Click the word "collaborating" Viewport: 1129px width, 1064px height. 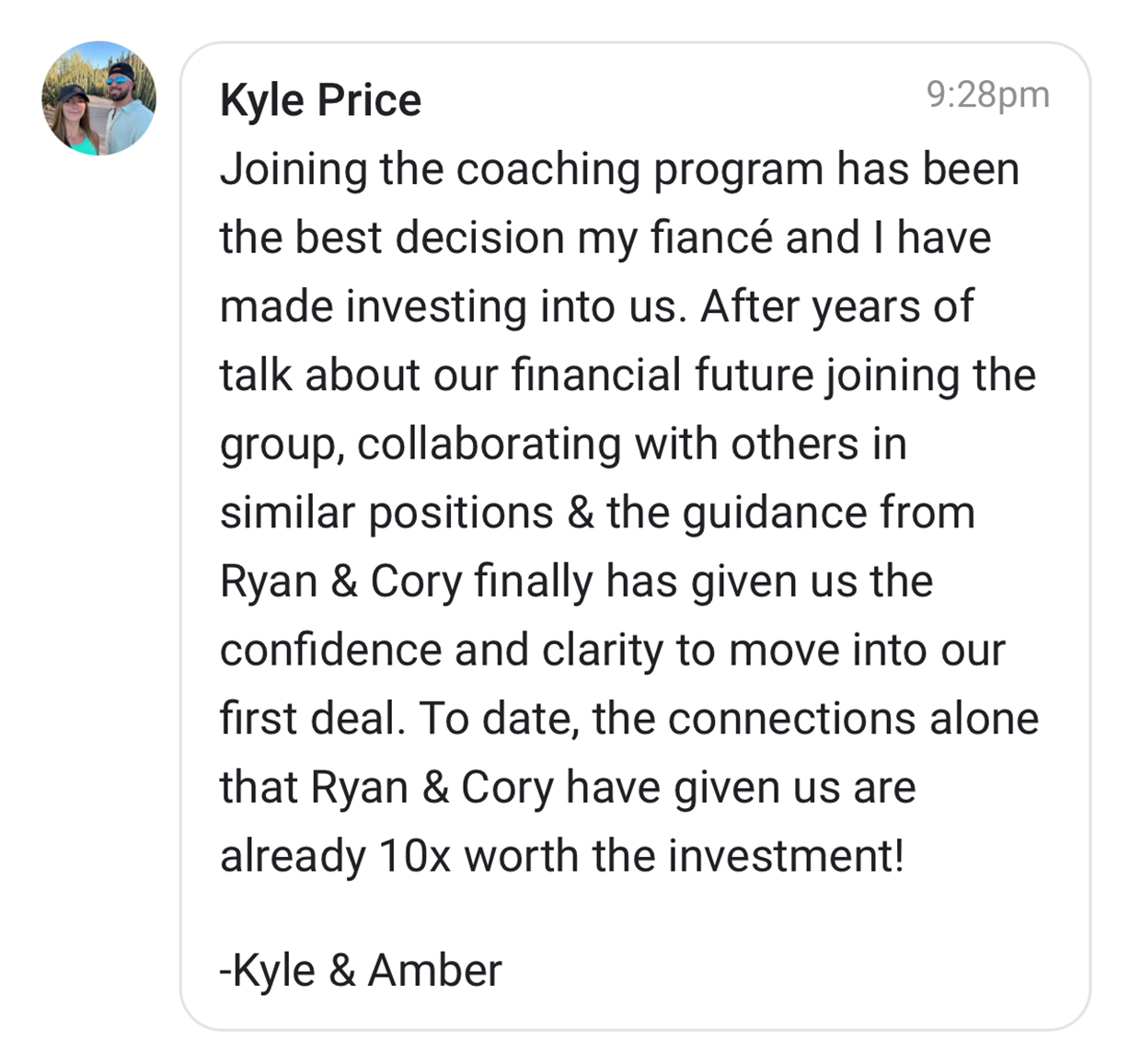coord(490,445)
